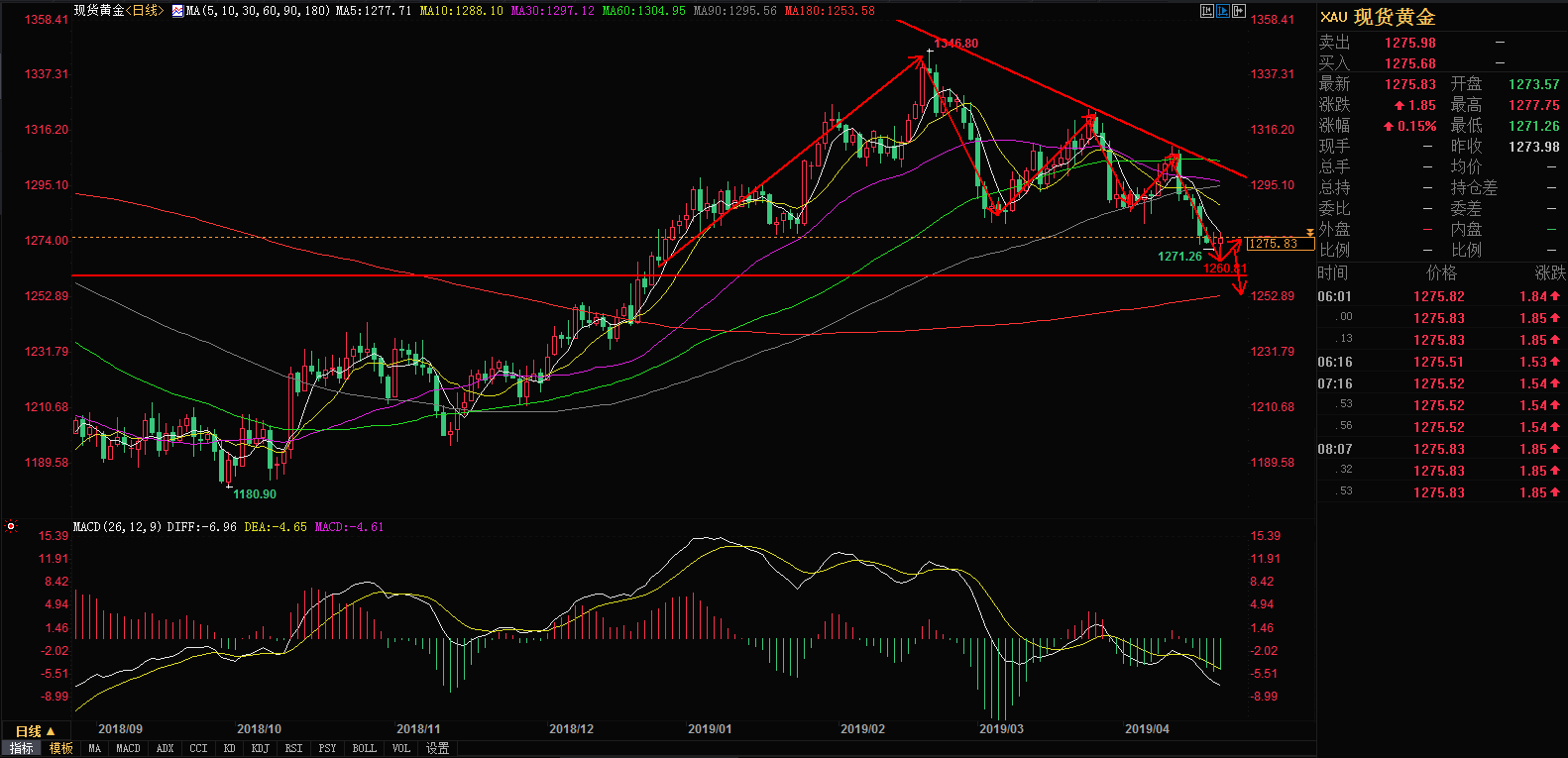The image size is (1568, 758).
Task: Click the current price tag 1275.83 on axis
Action: (x=1280, y=244)
